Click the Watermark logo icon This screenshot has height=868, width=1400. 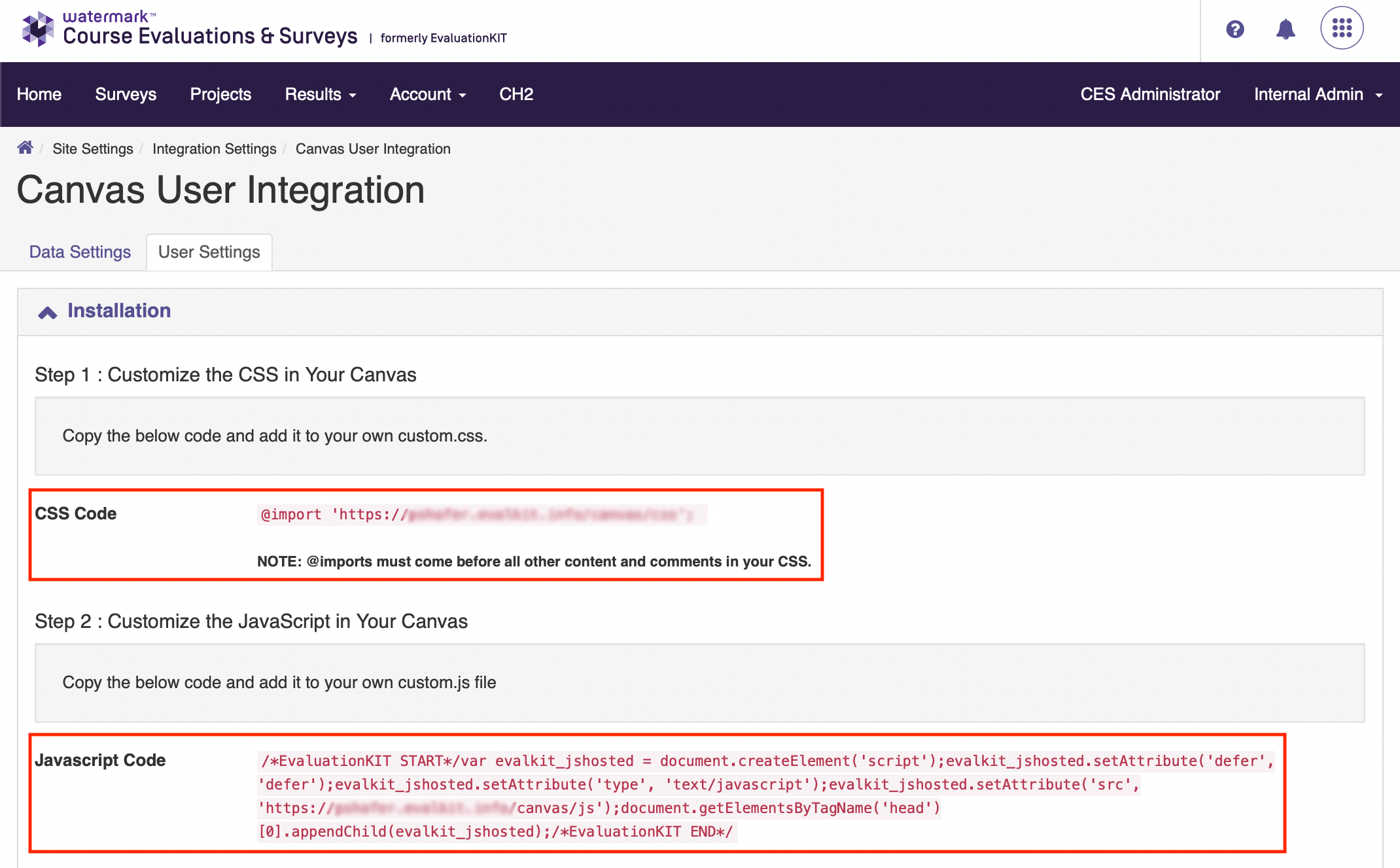38,29
